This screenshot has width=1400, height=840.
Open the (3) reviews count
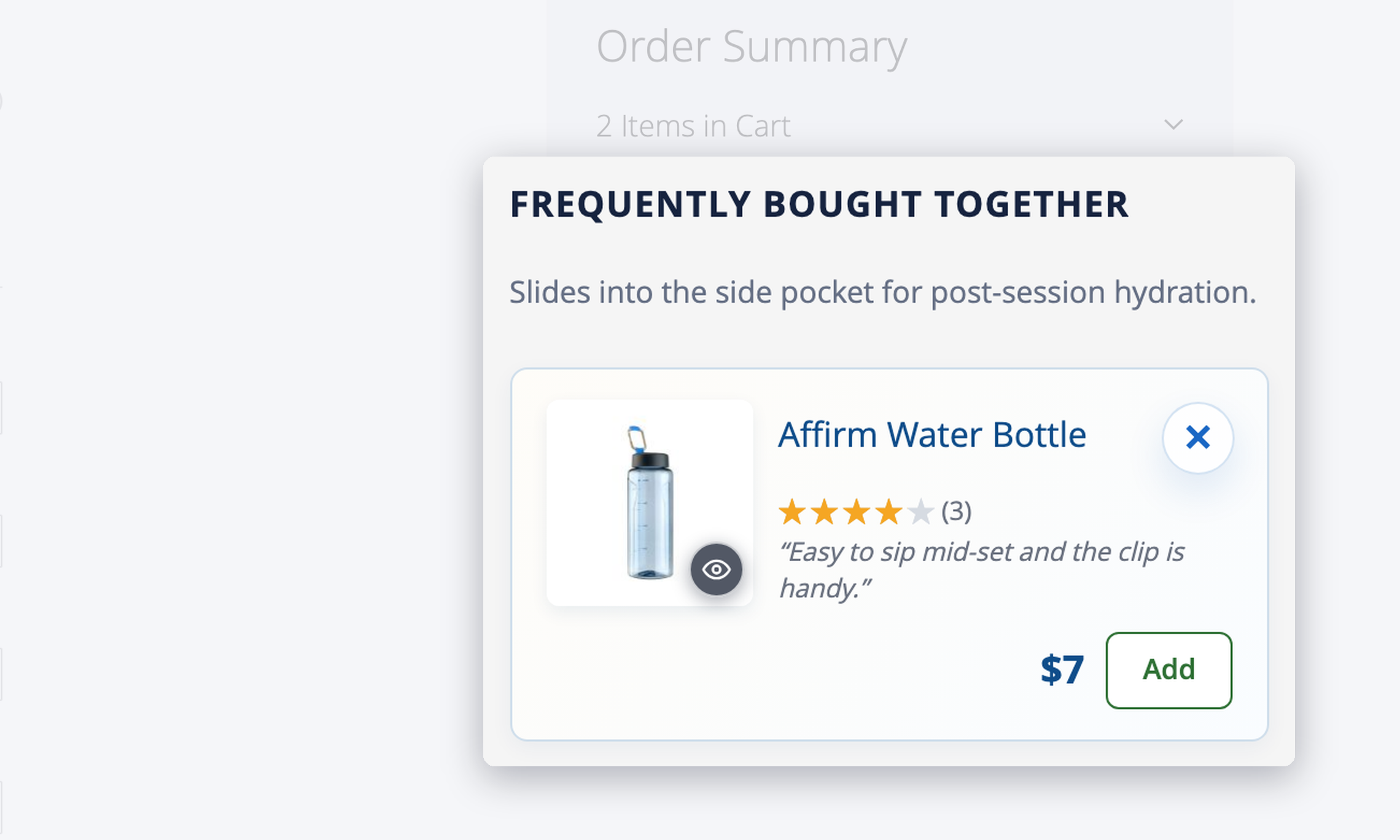pyautogui.click(x=957, y=511)
